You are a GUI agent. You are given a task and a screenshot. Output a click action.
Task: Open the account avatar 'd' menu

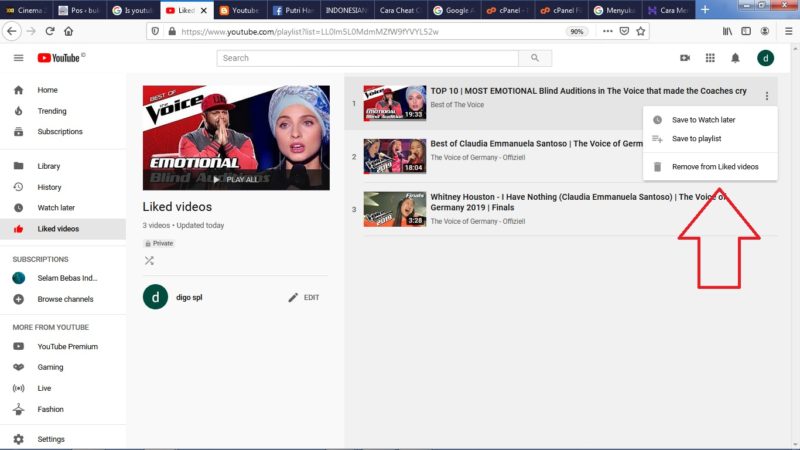[x=765, y=58]
